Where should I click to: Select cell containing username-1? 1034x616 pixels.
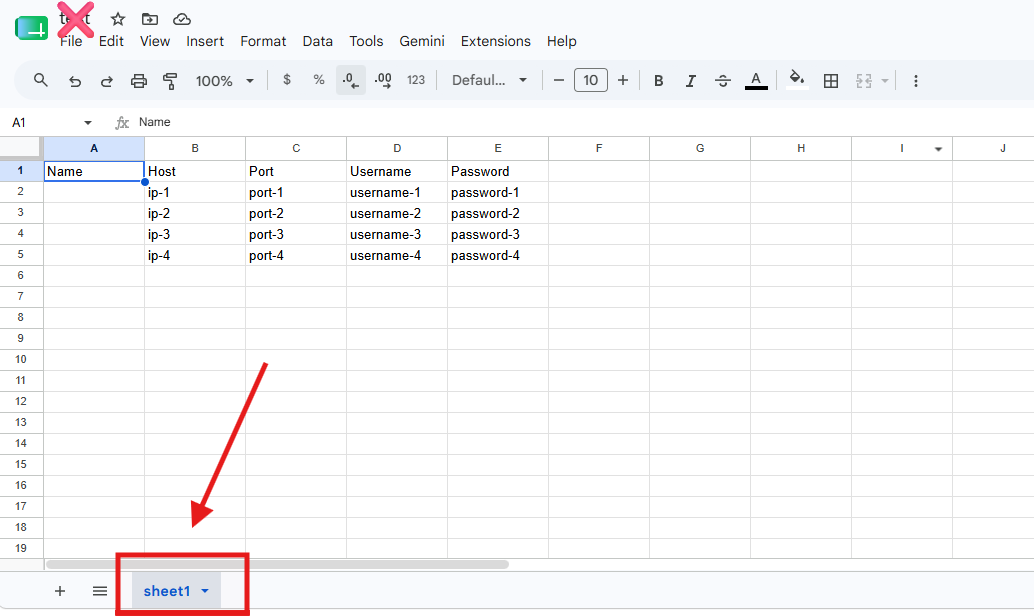[396, 192]
